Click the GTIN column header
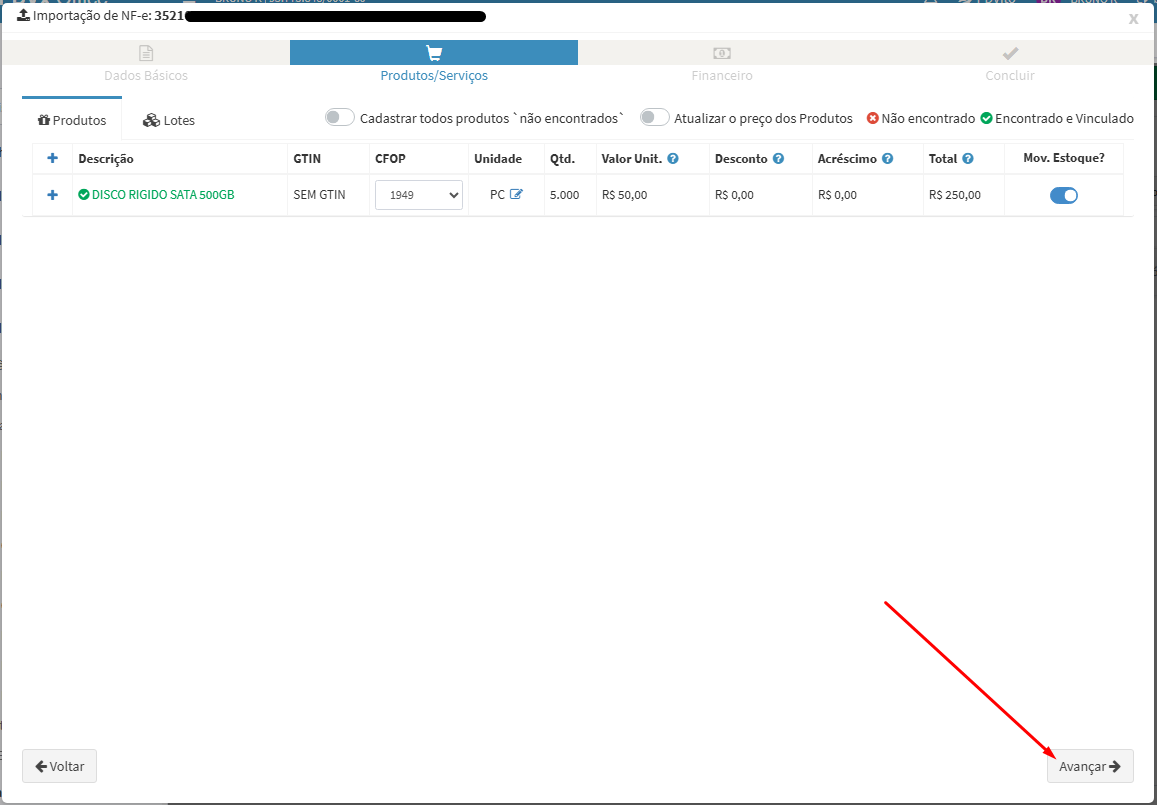Image resolution: width=1157 pixels, height=805 pixels. pyautogui.click(x=307, y=159)
